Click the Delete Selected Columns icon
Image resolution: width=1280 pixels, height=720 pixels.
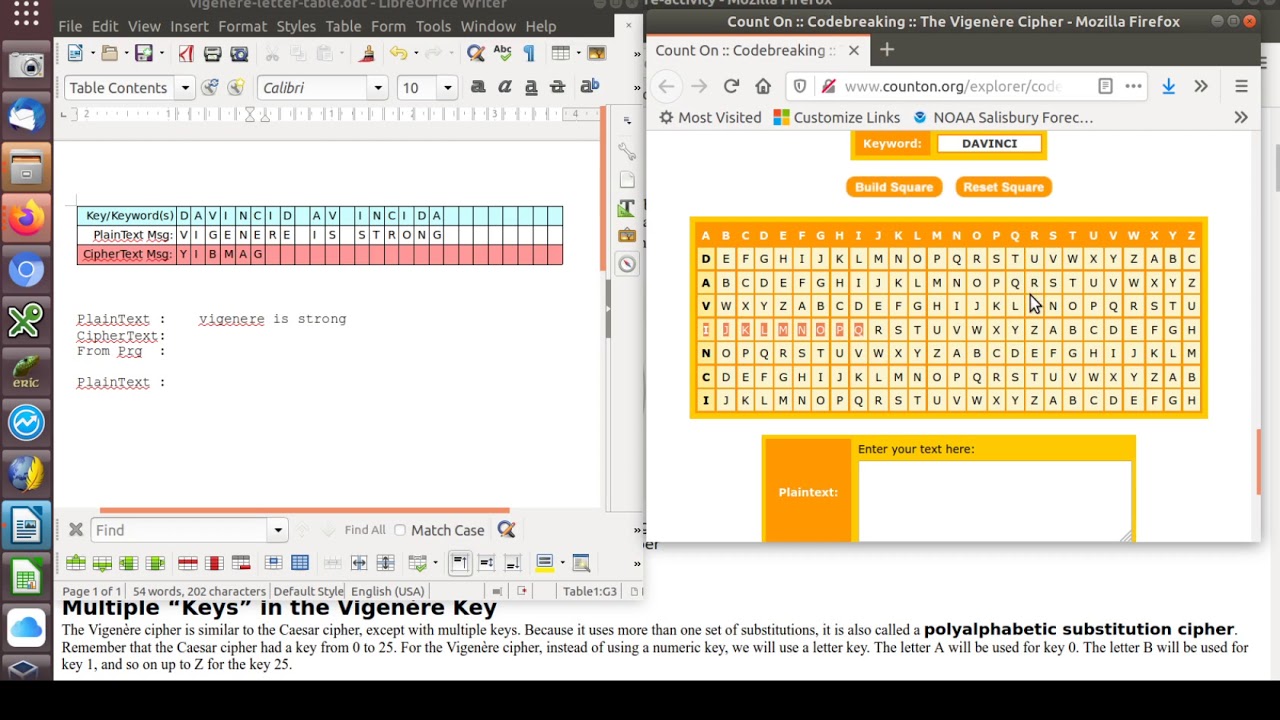click(213, 563)
